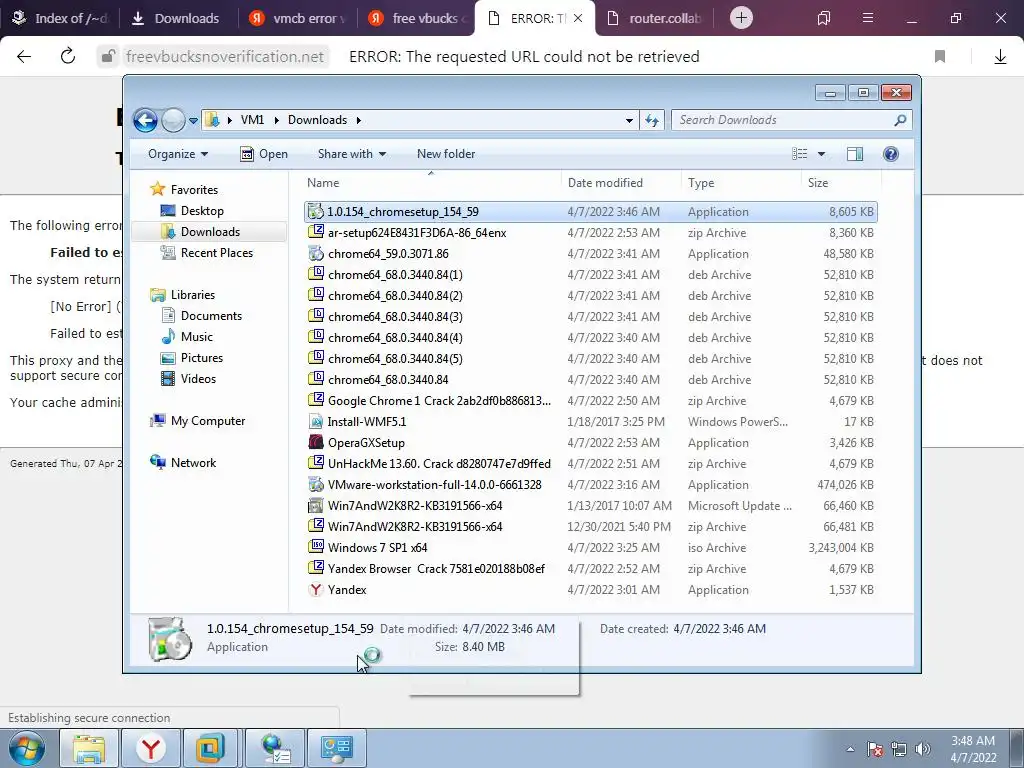Select the chrome64_68.0.3440.84(3) deb file

click(590, 317)
